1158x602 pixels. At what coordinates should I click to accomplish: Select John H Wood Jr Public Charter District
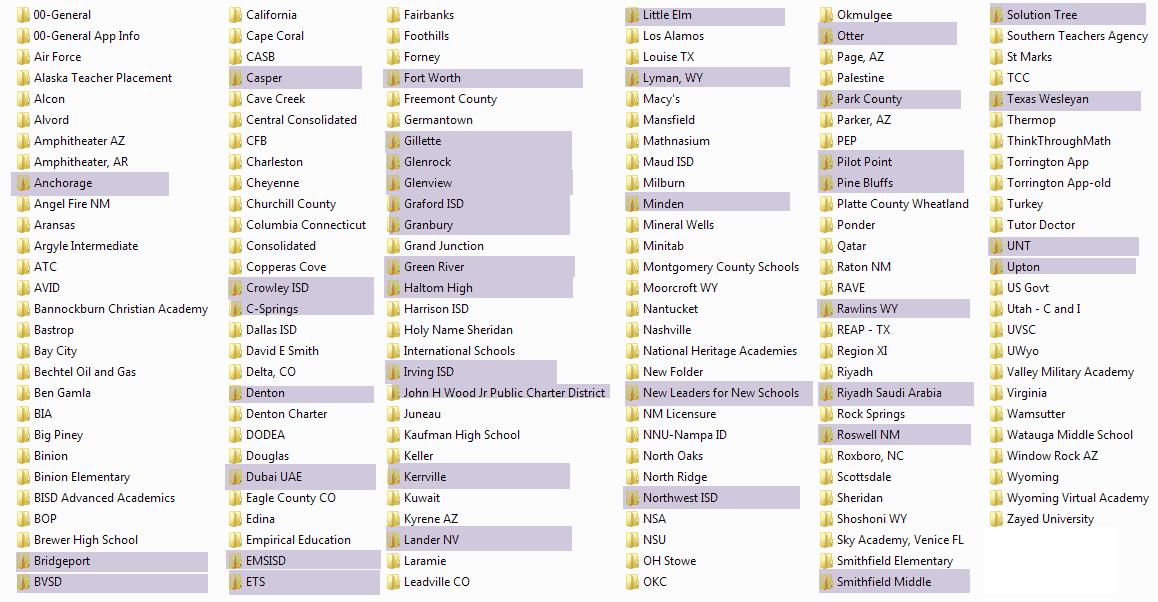point(504,393)
